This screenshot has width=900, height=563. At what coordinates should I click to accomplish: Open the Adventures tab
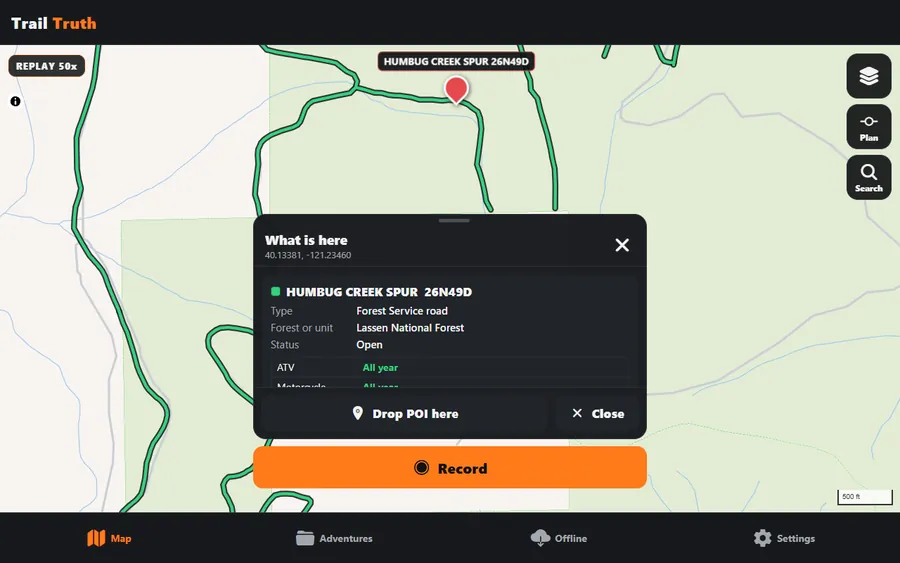coord(334,538)
